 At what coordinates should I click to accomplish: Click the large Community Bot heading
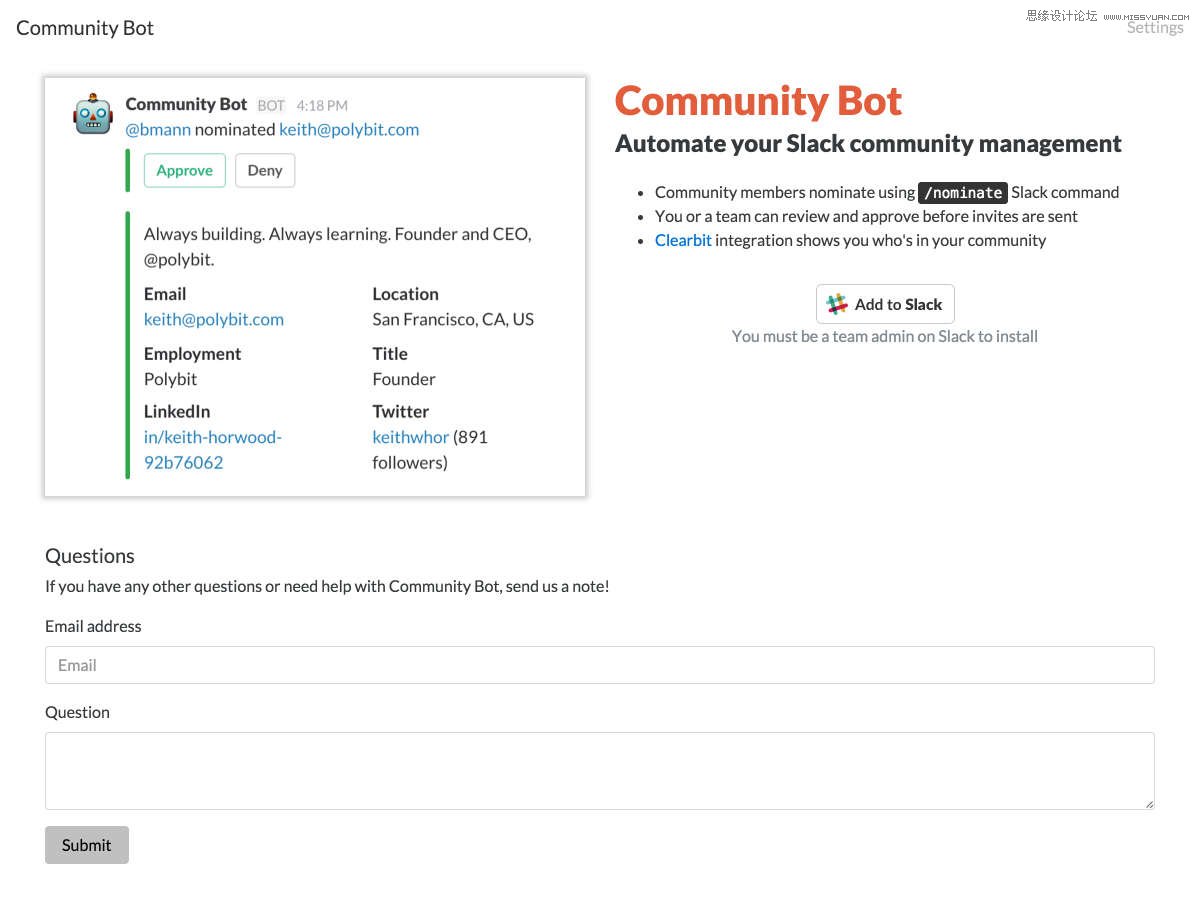(758, 101)
